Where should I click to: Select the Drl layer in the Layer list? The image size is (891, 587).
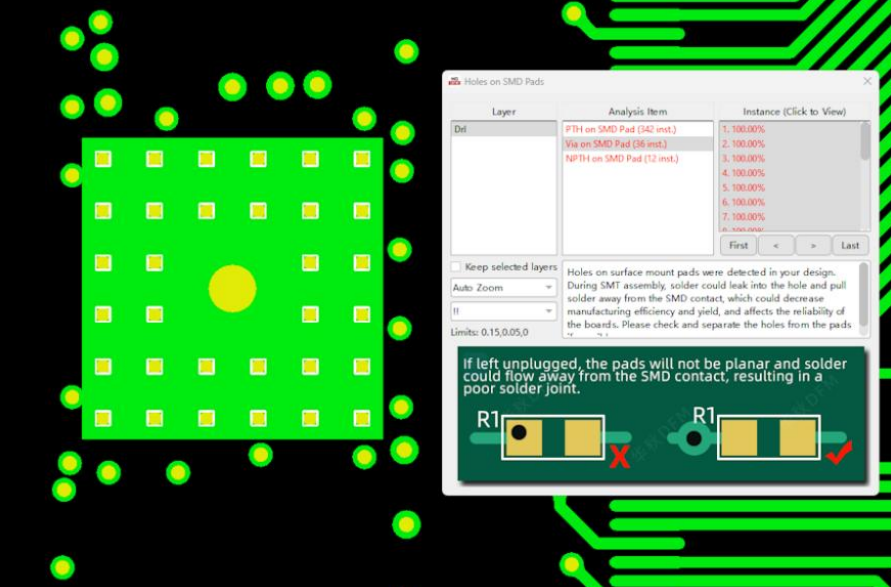tap(503, 130)
